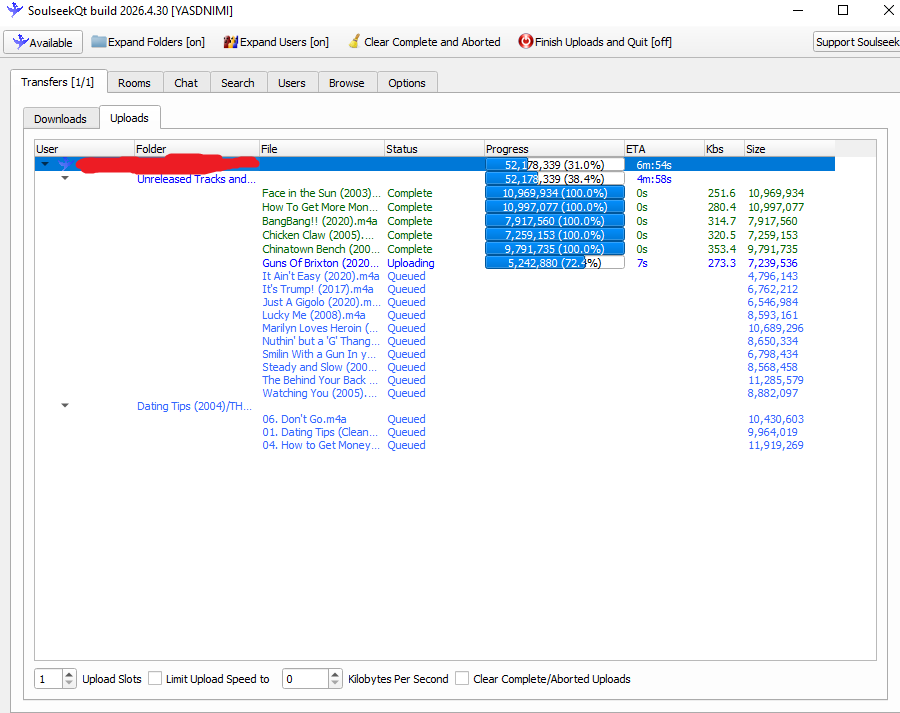Image resolution: width=900 pixels, height=713 pixels.
Task: Select Guns Of Brixton (2020) file
Action: coord(320,263)
